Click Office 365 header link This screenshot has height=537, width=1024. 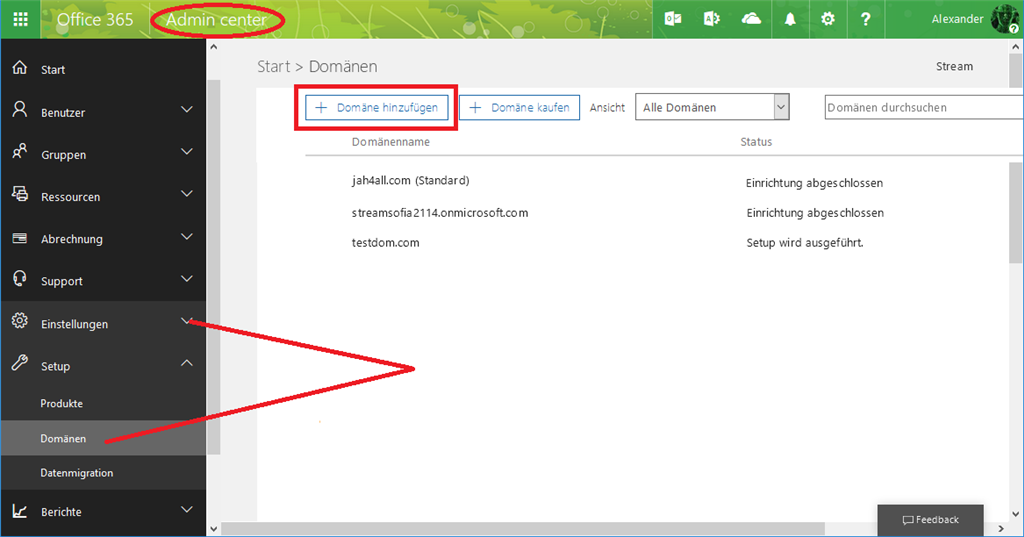95,20
